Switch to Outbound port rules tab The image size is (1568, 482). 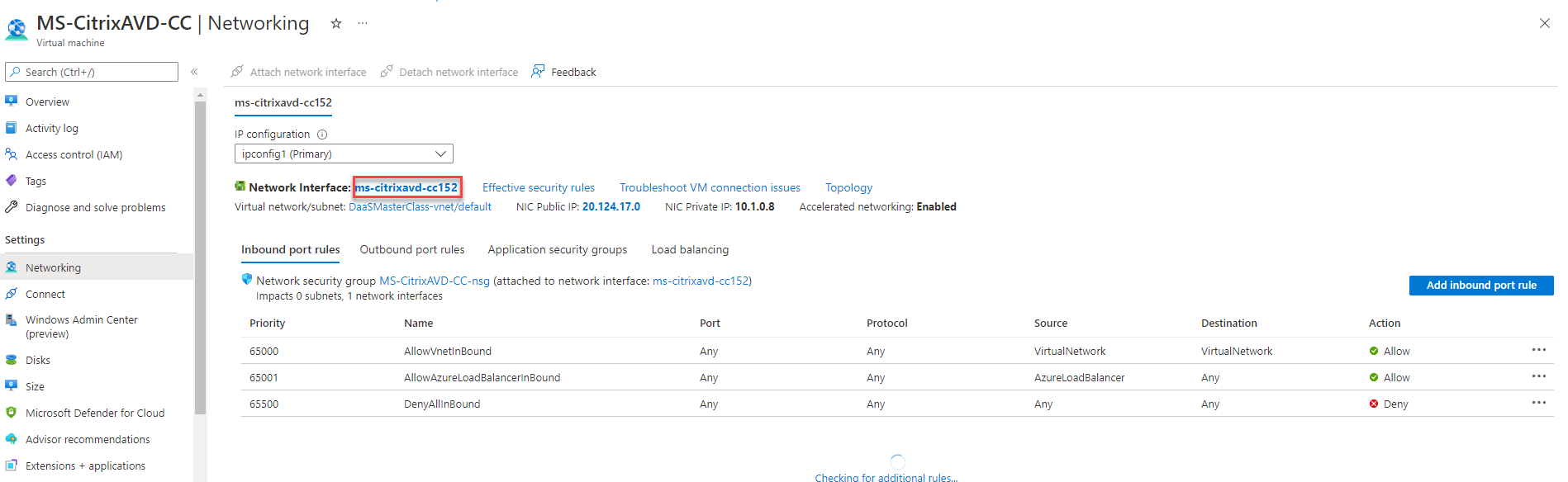point(412,249)
